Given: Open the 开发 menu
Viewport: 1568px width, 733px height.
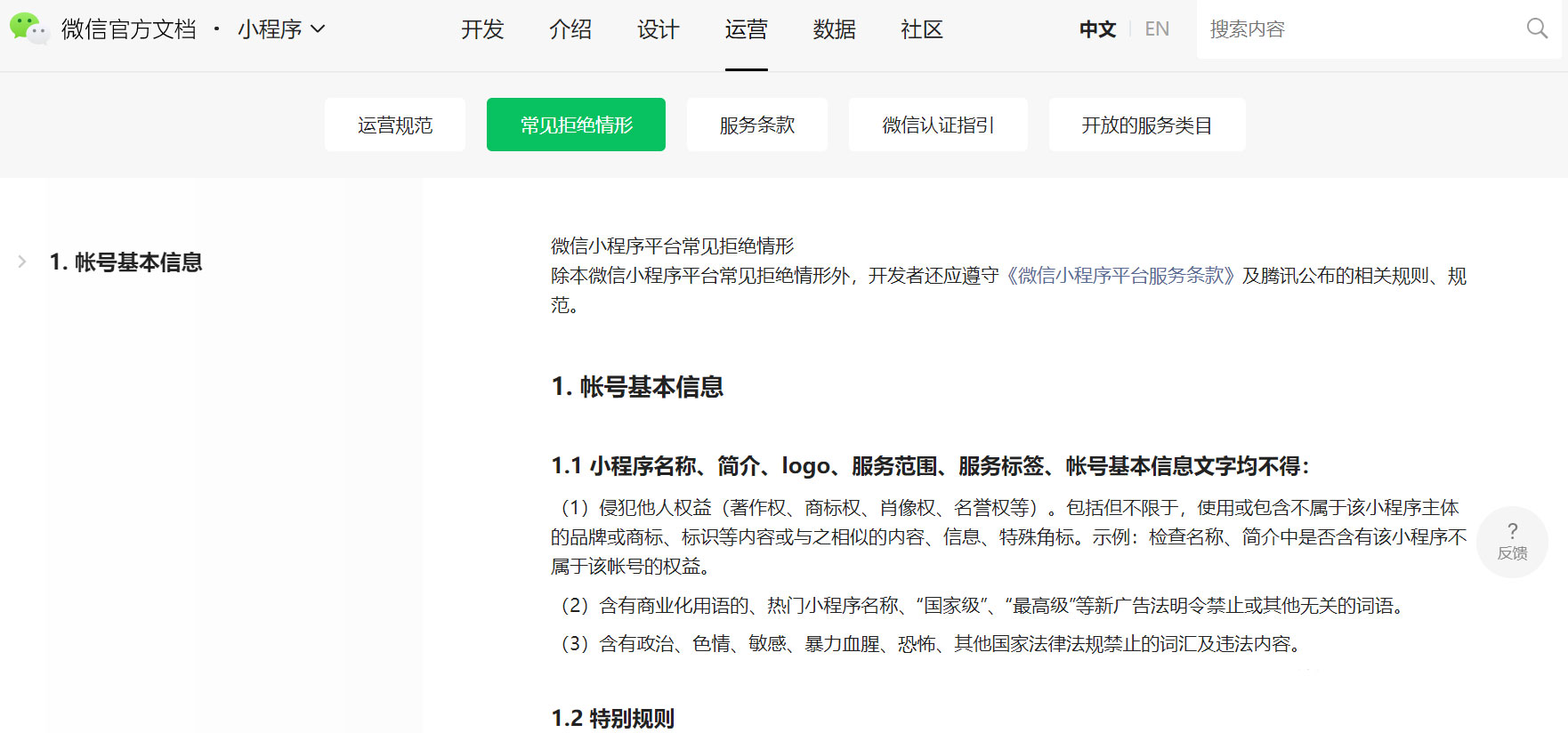Looking at the screenshot, I should tap(482, 29).
